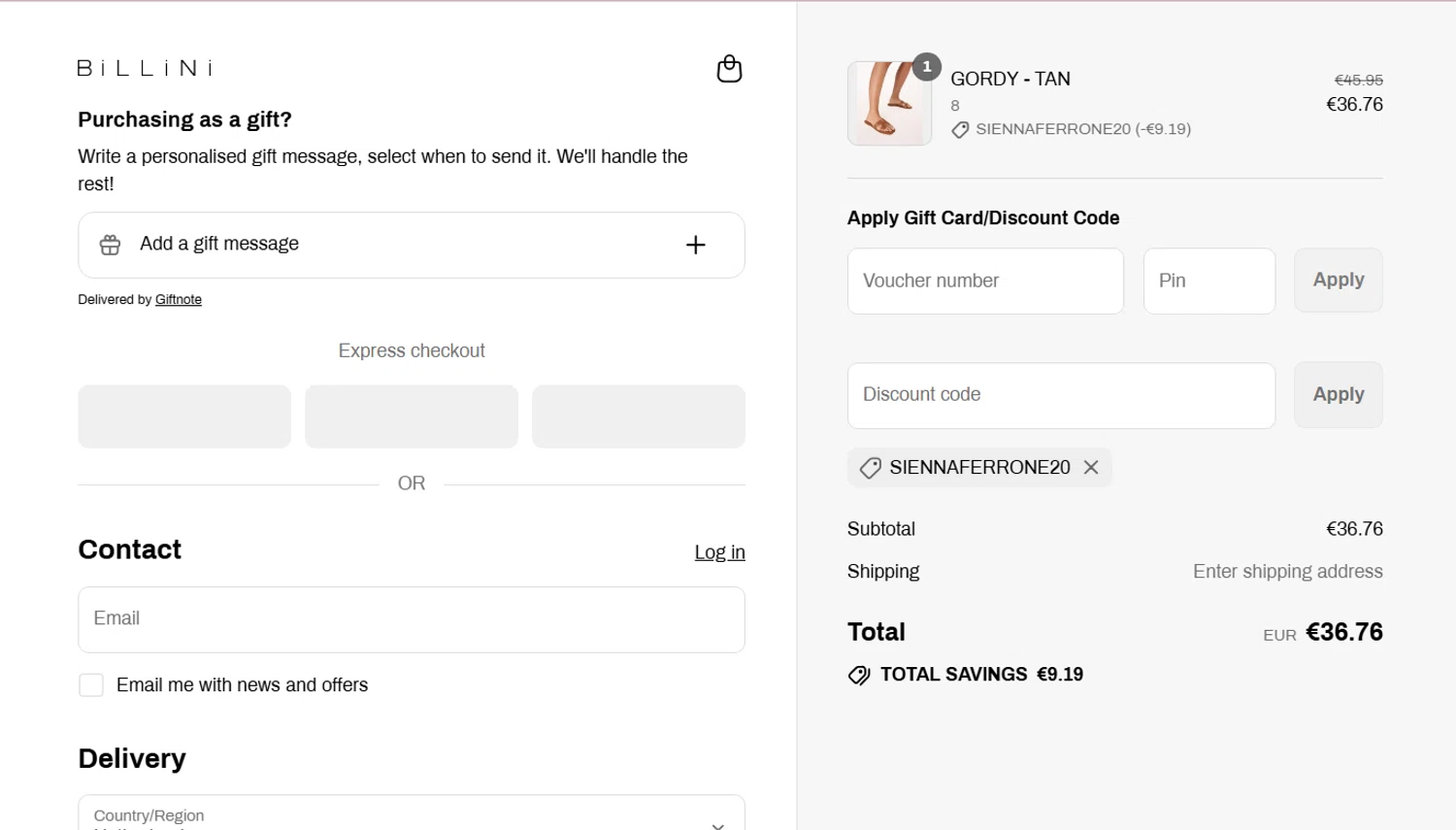The image size is (1456, 830).
Task: Click tag icon beside TOTAL SAVINGS
Action: pyautogui.click(x=859, y=675)
